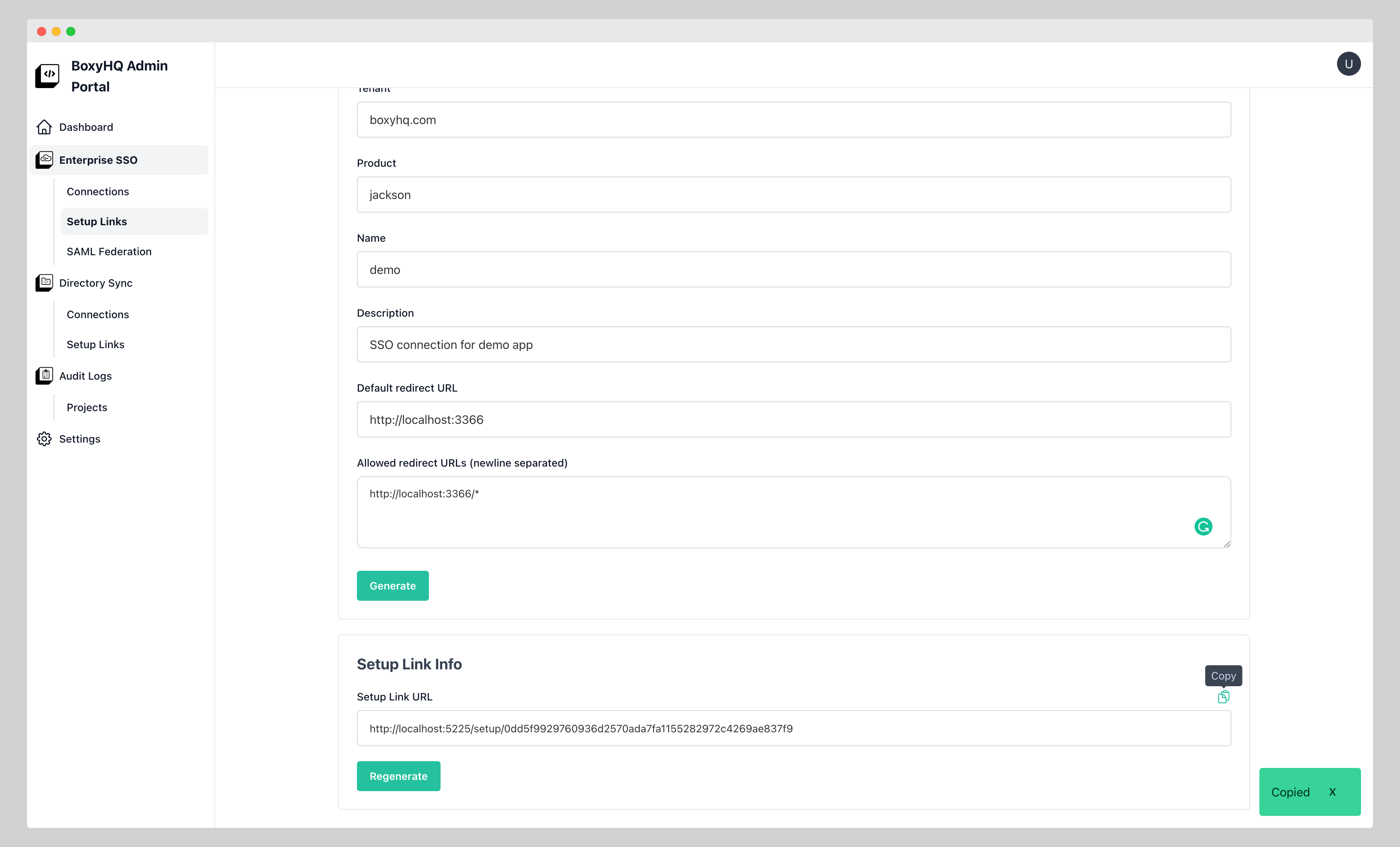This screenshot has height=847, width=1400.
Task: Open Projects under Audit Logs
Action: tap(87, 407)
